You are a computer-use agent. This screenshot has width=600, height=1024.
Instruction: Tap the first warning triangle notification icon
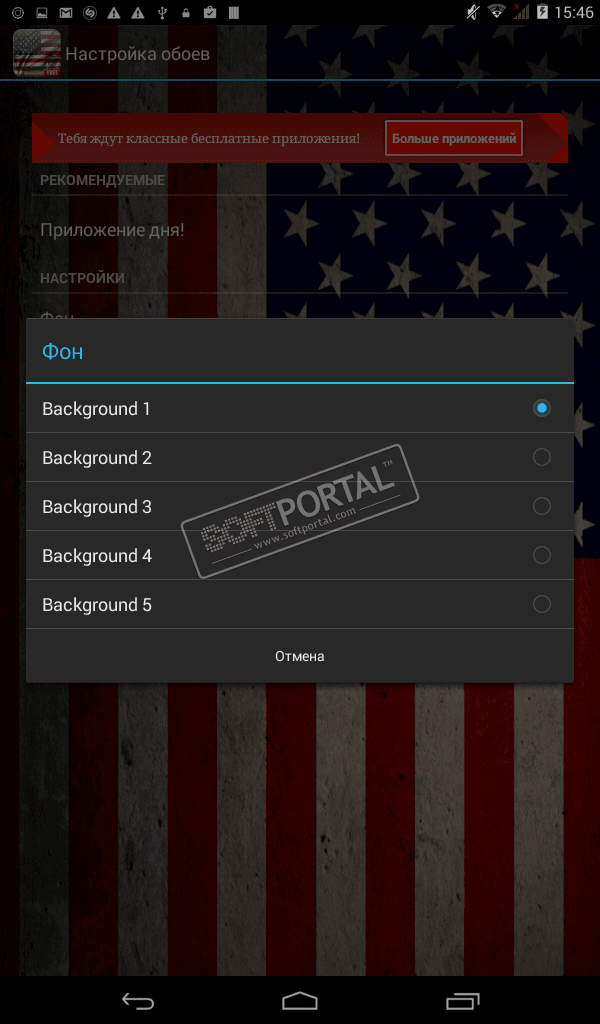click(114, 12)
